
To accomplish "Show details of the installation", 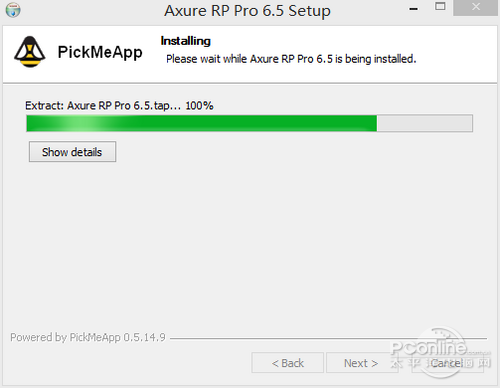I will 72,152.
